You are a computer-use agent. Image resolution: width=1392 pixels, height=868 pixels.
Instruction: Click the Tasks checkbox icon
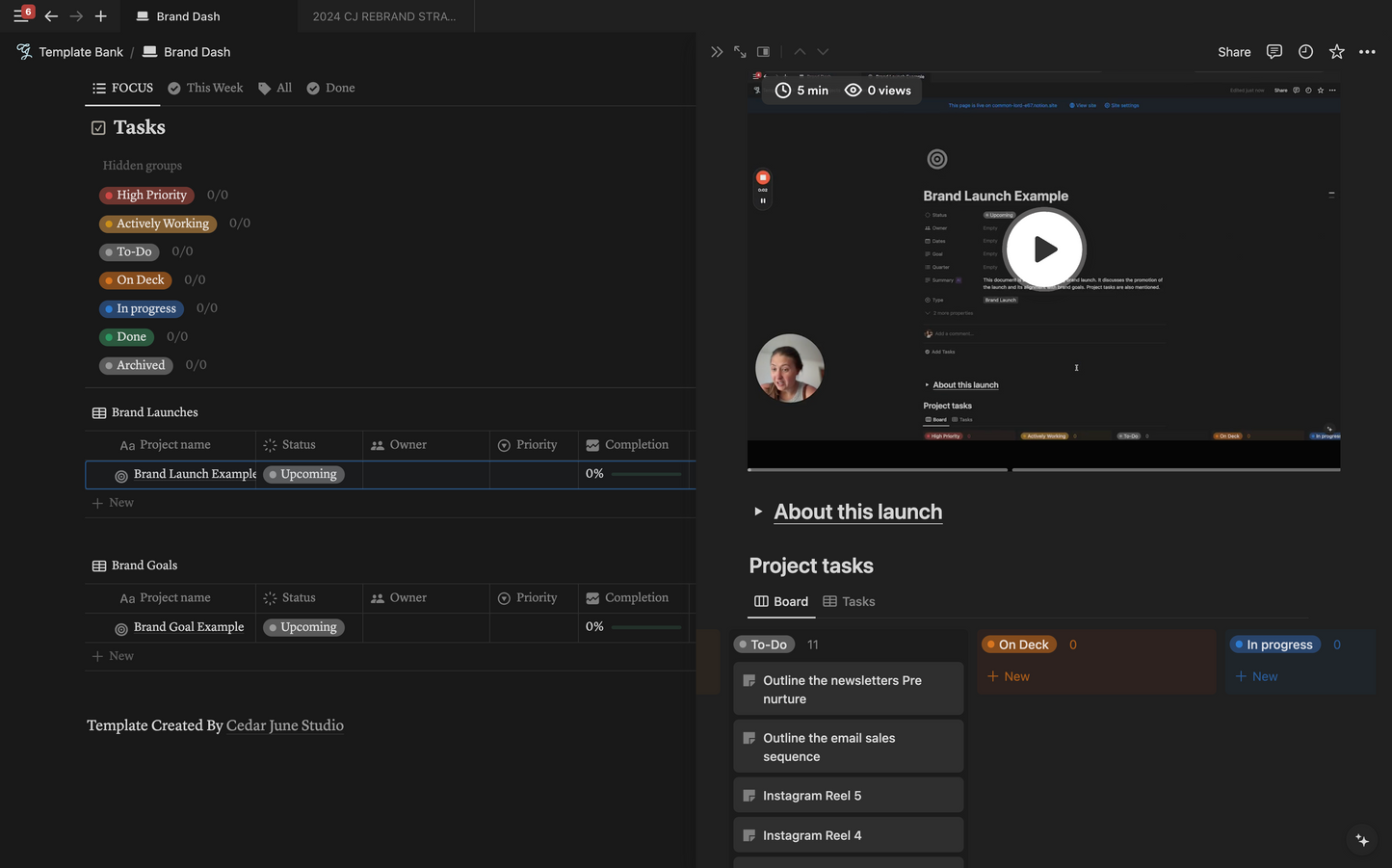point(98,128)
